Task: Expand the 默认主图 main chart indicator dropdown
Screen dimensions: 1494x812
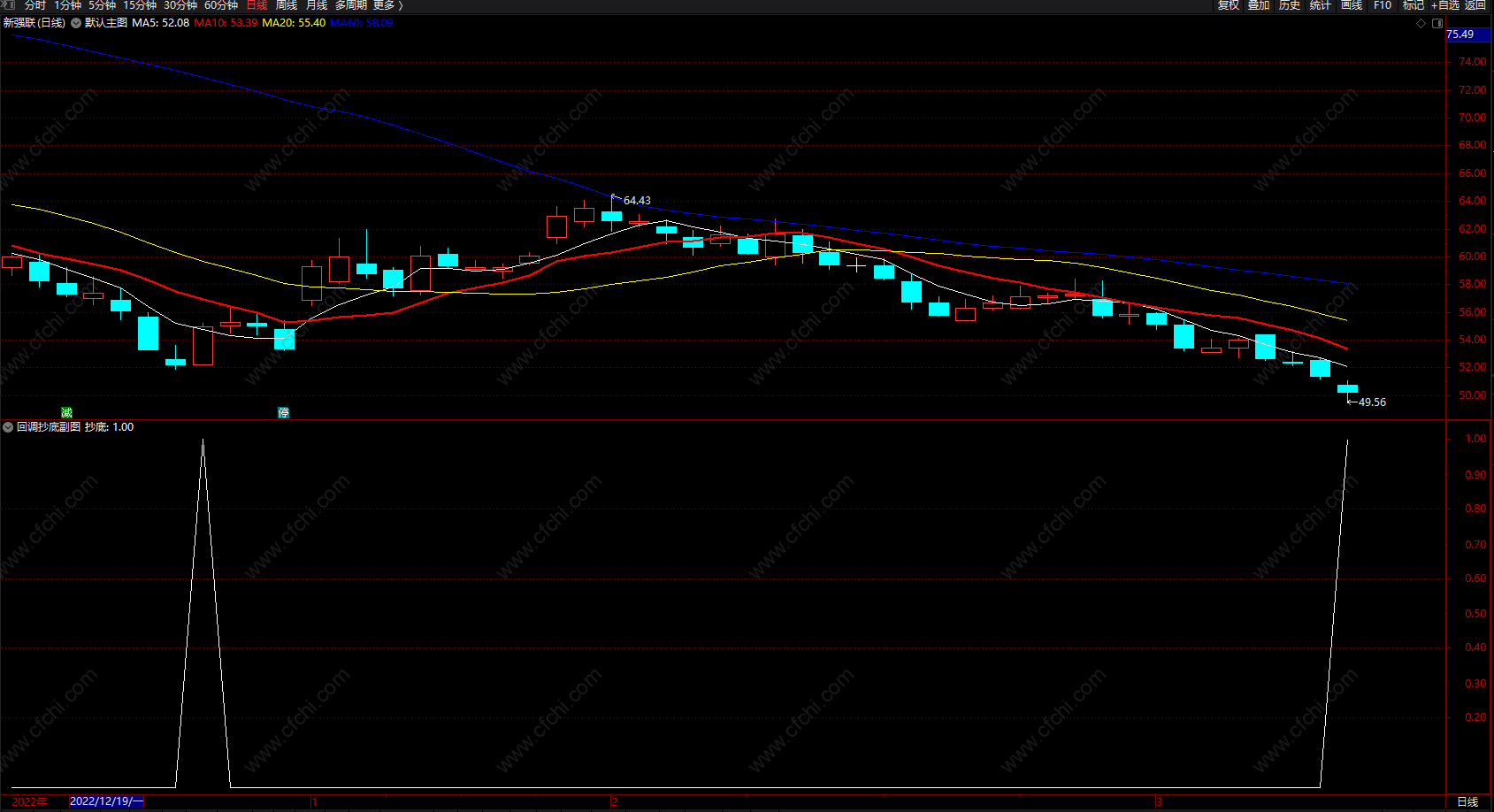Action: coord(77,23)
